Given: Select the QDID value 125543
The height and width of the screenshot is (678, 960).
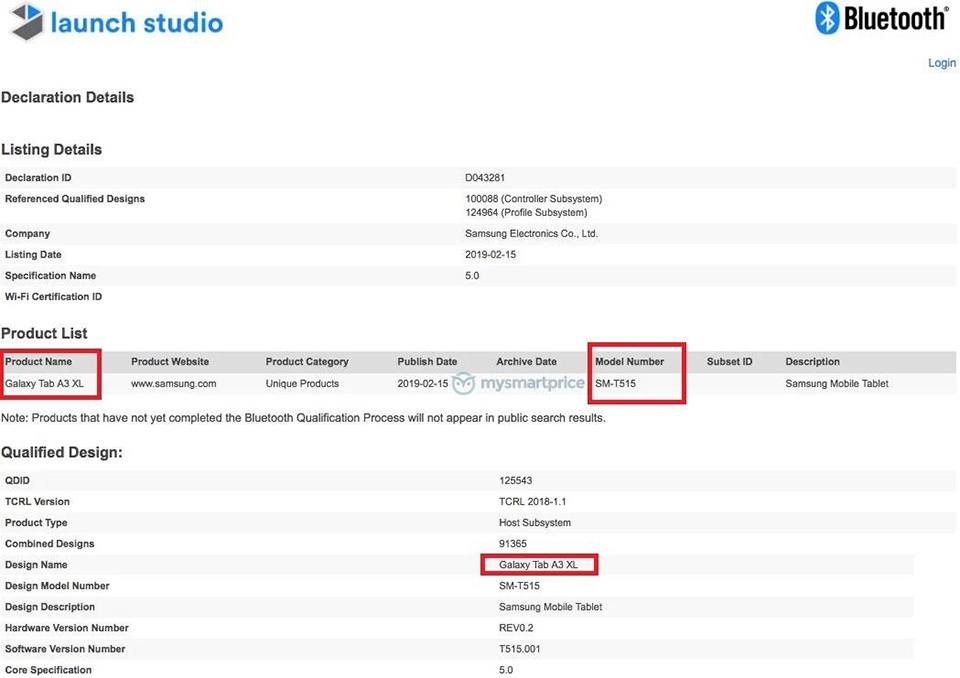Looking at the screenshot, I should 516,480.
